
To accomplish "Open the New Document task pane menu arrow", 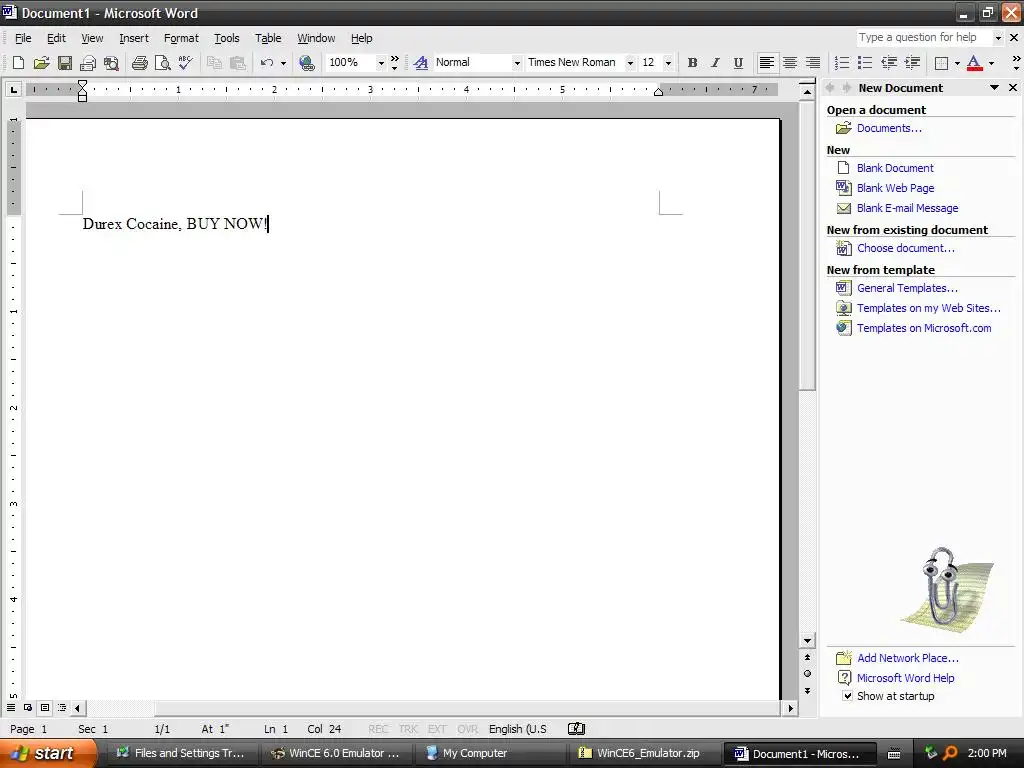I will (994, 88).
